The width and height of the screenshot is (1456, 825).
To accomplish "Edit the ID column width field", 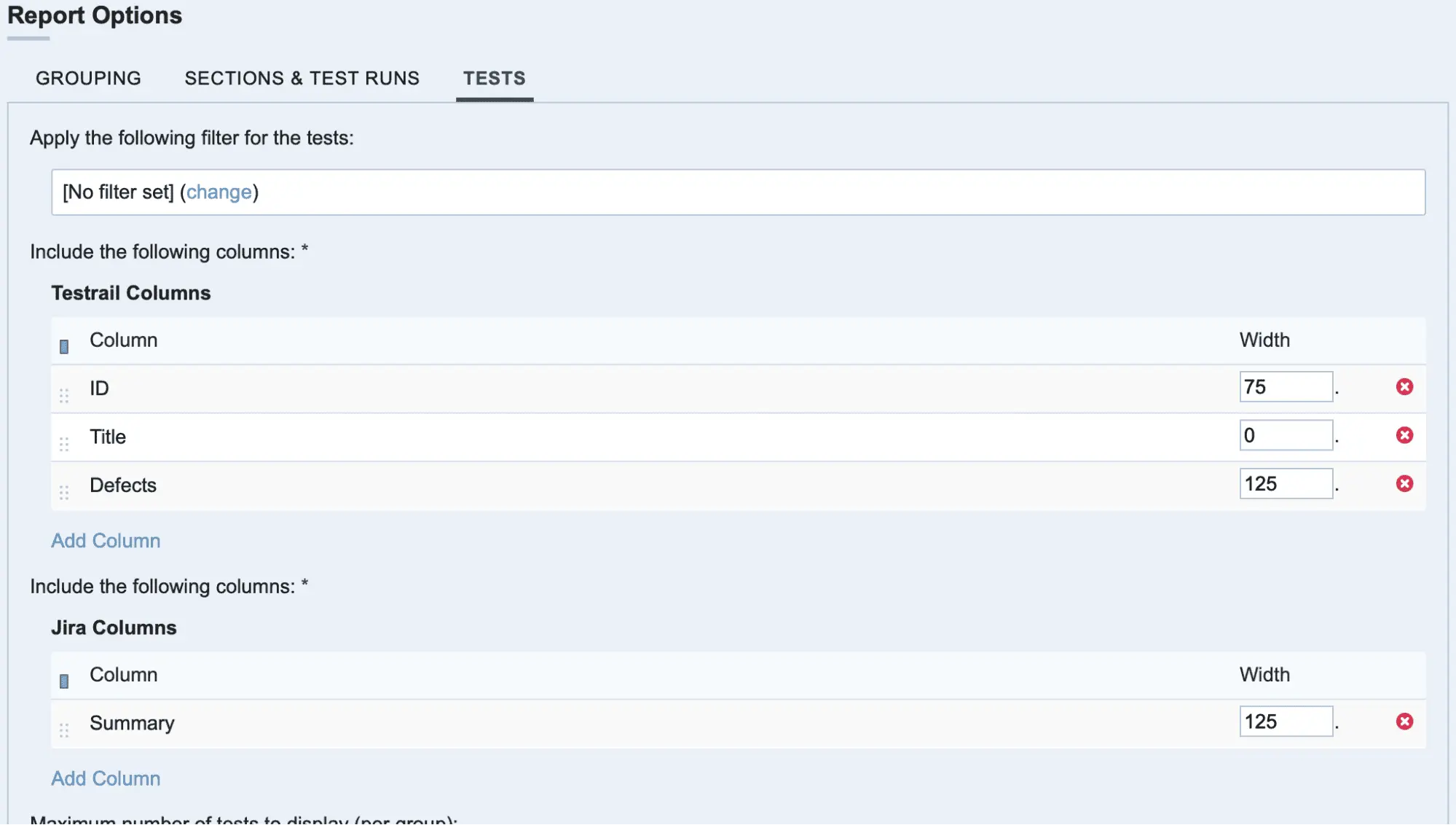I will tap(1286, 387).
